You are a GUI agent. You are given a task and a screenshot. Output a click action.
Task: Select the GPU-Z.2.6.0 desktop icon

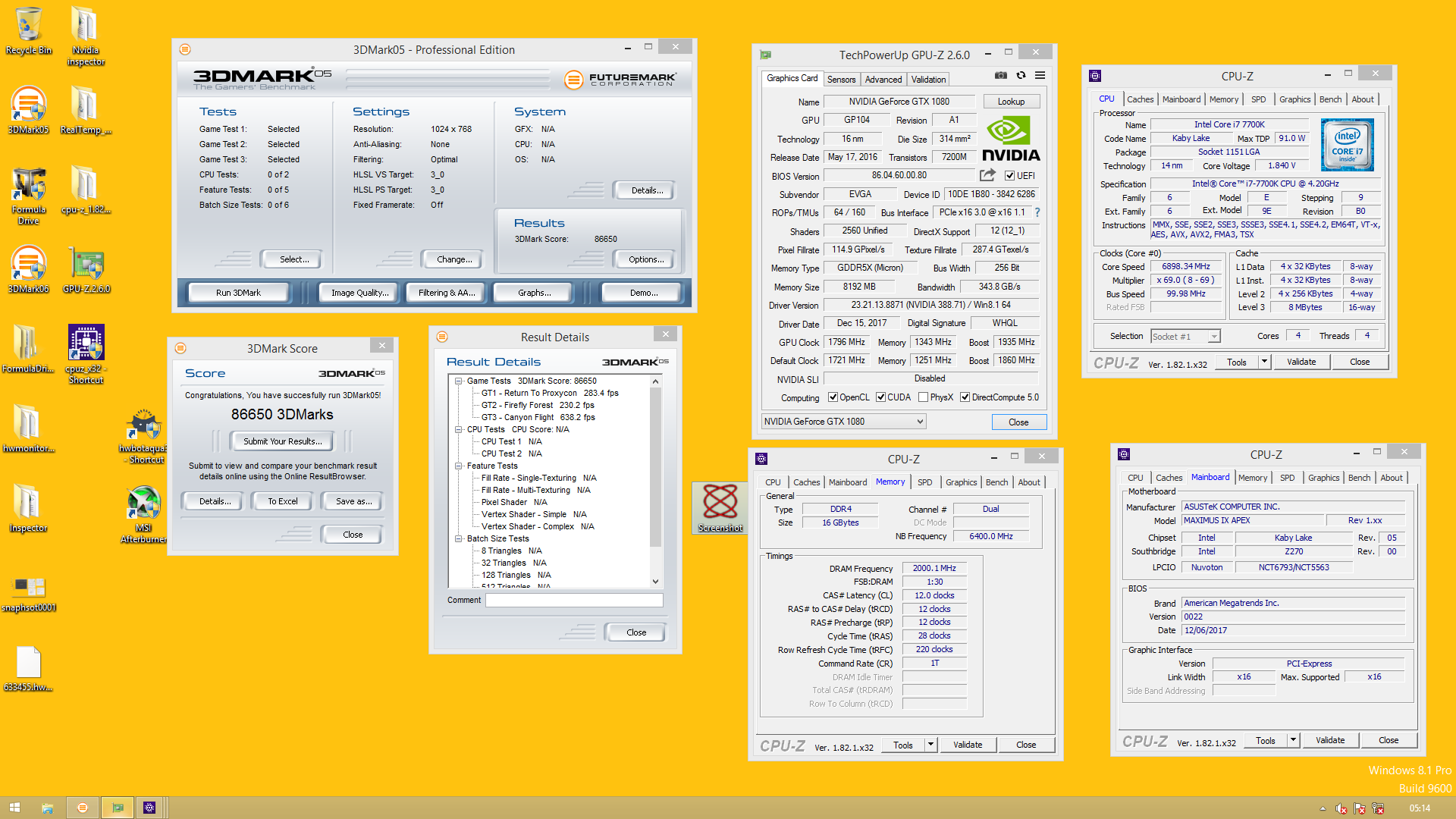86,269
